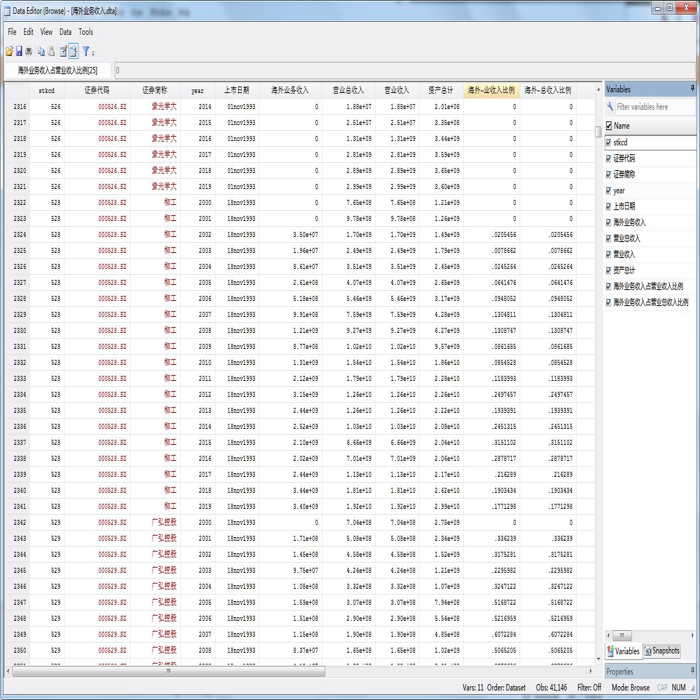
Task: Click the horizontal scrollbar thumb of grid
Action: [168, 671]
